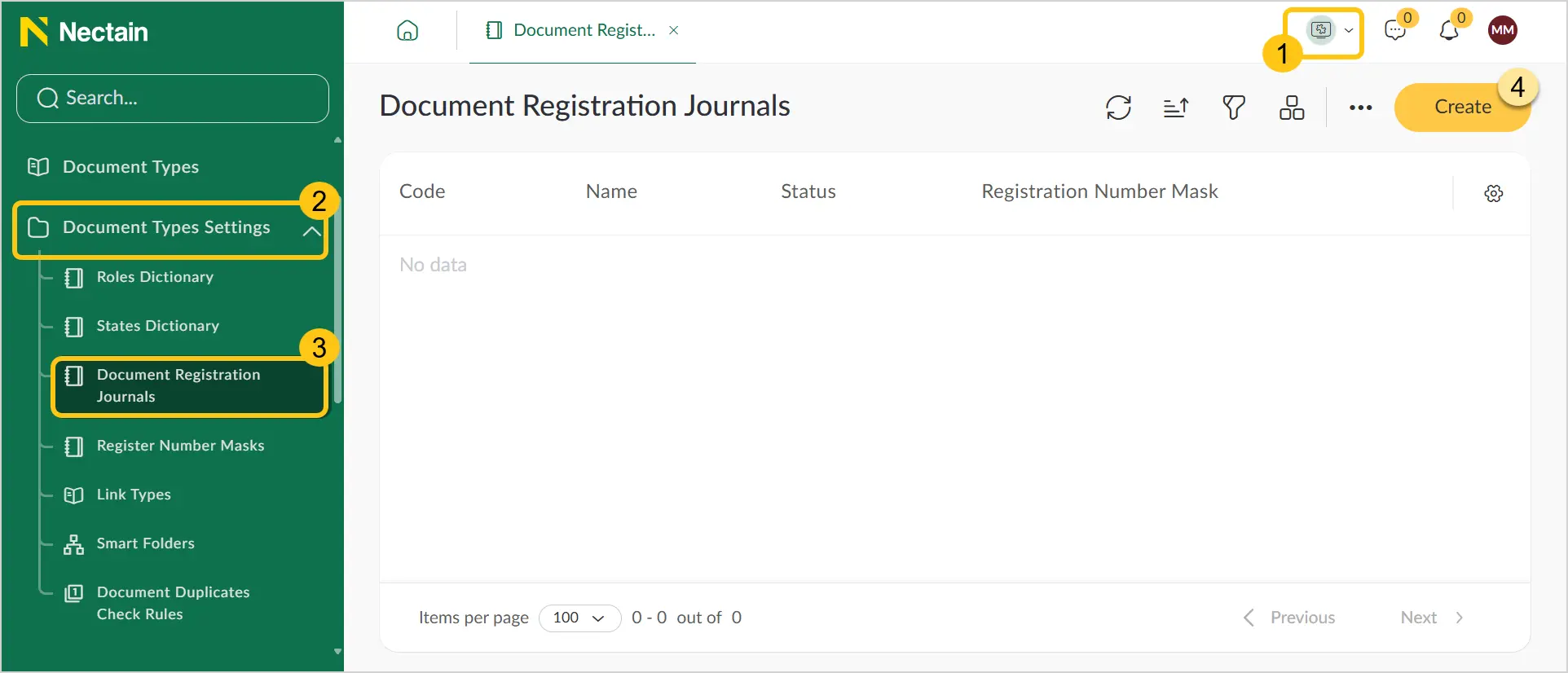Screen dimensions: 1568x673
Task: Select Document Registration Journals in sidebar
Action: pyautogui.click(x=189, y=386)
